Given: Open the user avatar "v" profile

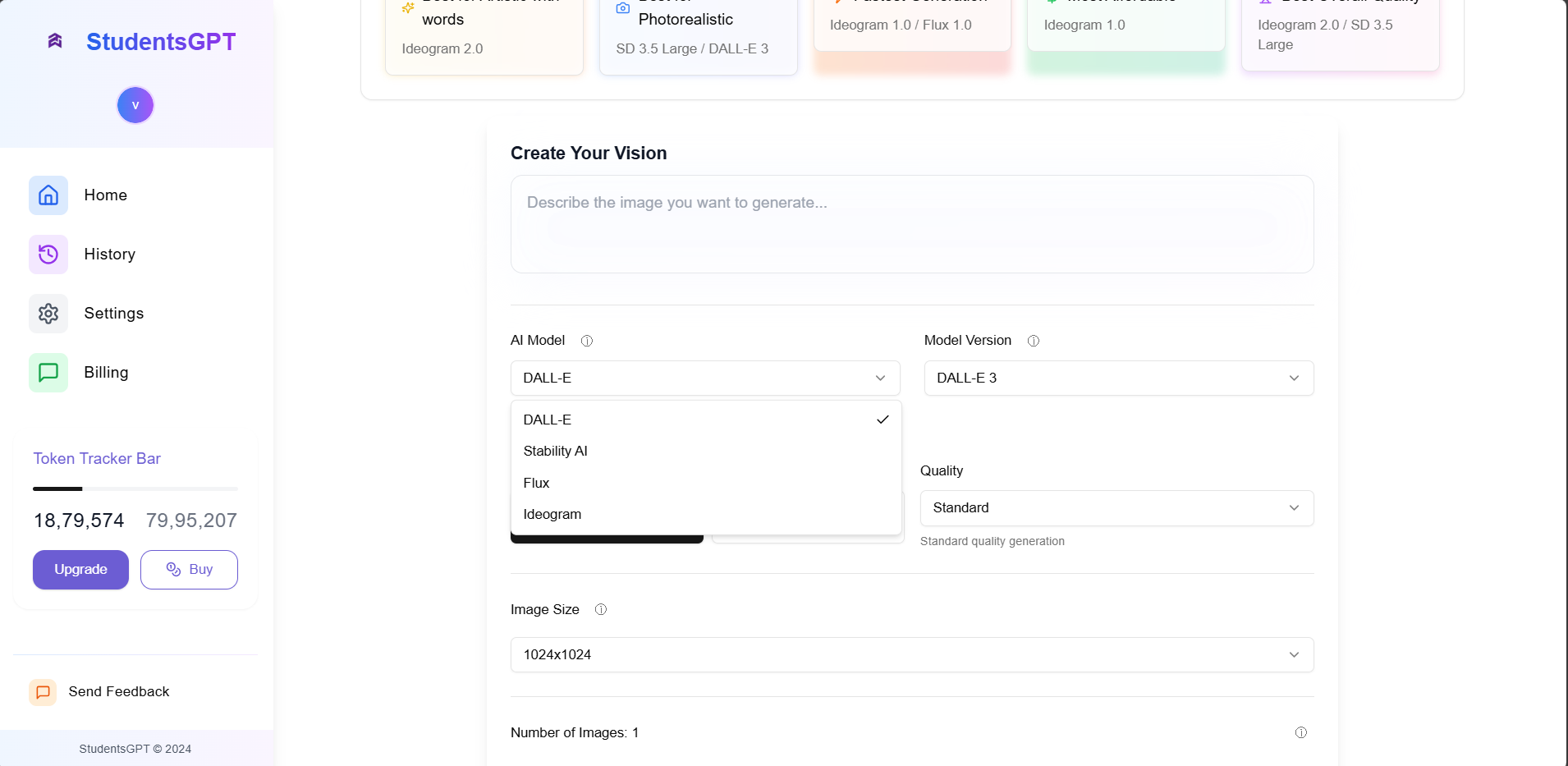Looking at the screenshot, I should pyautogui.click(x=135, y=105).
